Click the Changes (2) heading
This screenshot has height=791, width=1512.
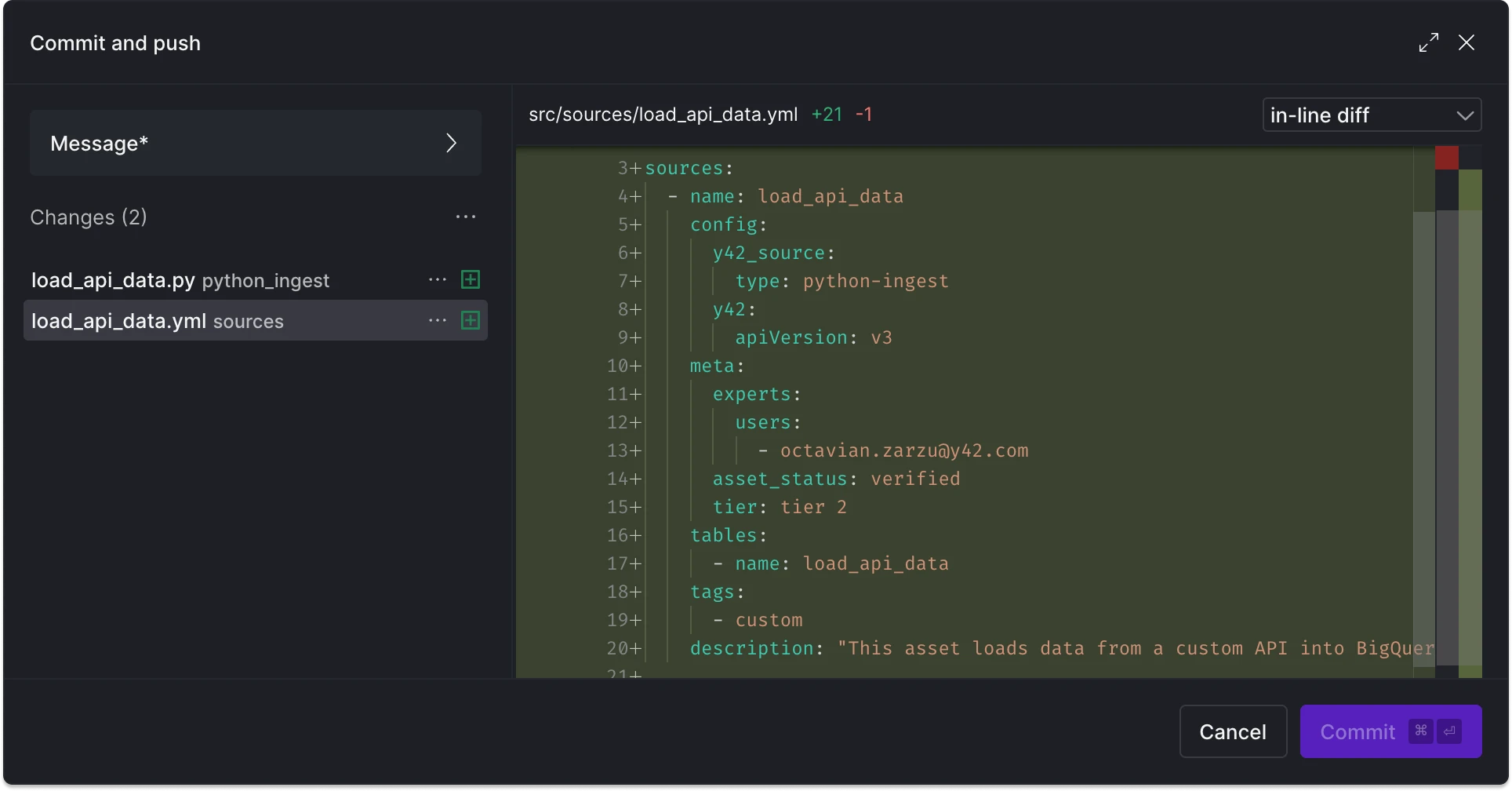[89, 217]
